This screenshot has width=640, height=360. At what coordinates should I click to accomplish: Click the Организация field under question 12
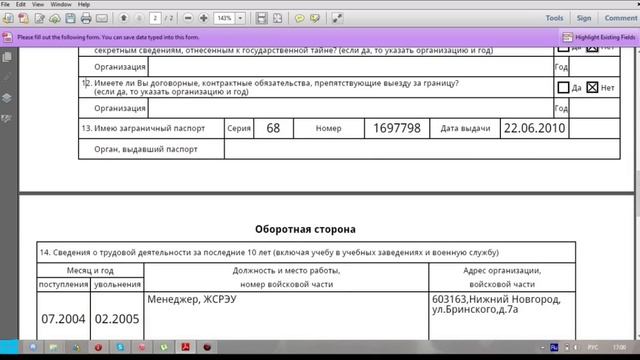(x=351, y=108)
